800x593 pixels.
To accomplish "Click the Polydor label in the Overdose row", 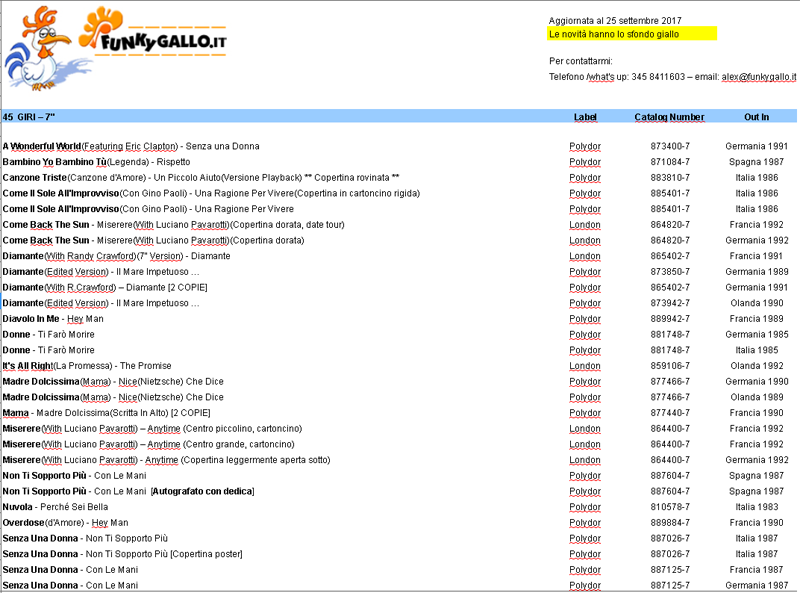I will point(585,523).
